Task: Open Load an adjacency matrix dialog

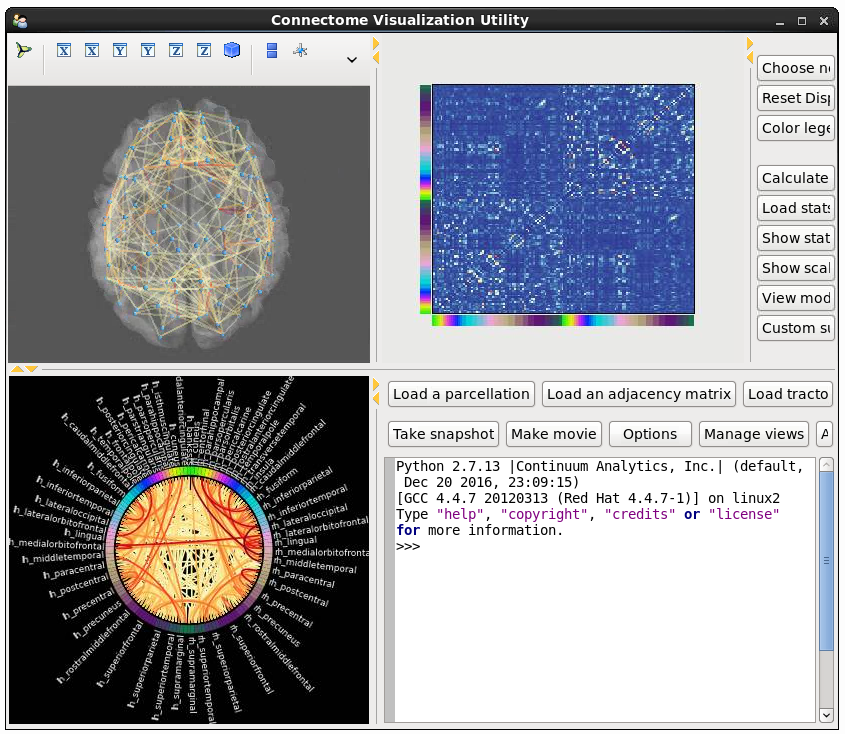Action: tap(639, 394)
